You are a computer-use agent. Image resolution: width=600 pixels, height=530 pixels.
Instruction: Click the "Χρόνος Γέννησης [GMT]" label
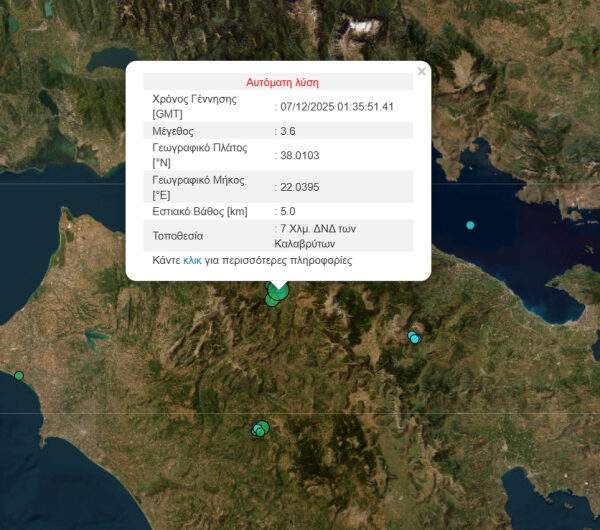tap(193, 107)
